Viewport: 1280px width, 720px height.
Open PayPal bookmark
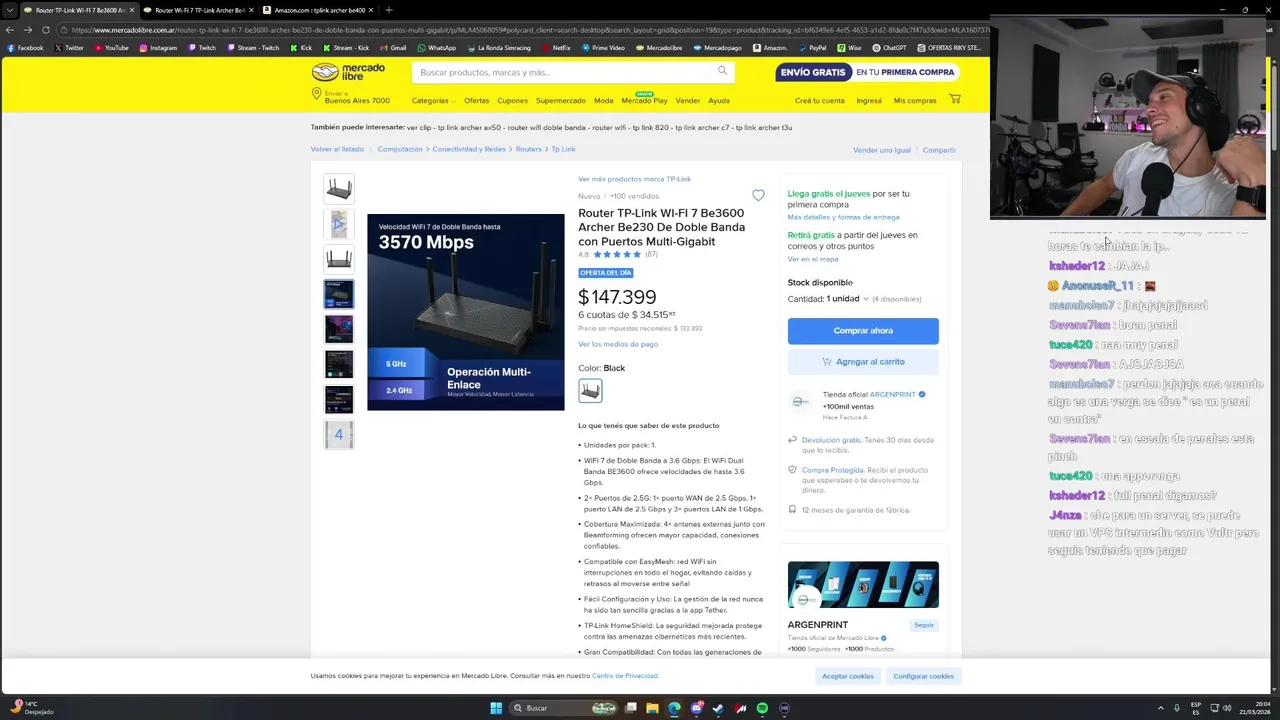coord(812,47)
